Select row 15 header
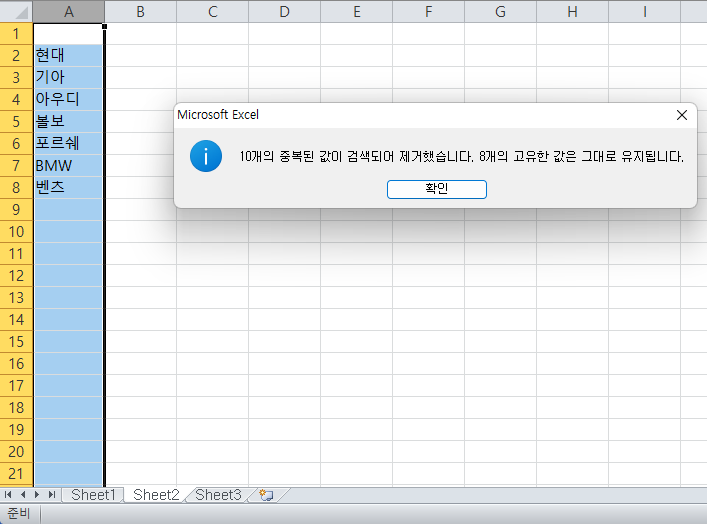The width and height of the screenshot is (707, 524). pyautogui.click(x=16, y=341)
